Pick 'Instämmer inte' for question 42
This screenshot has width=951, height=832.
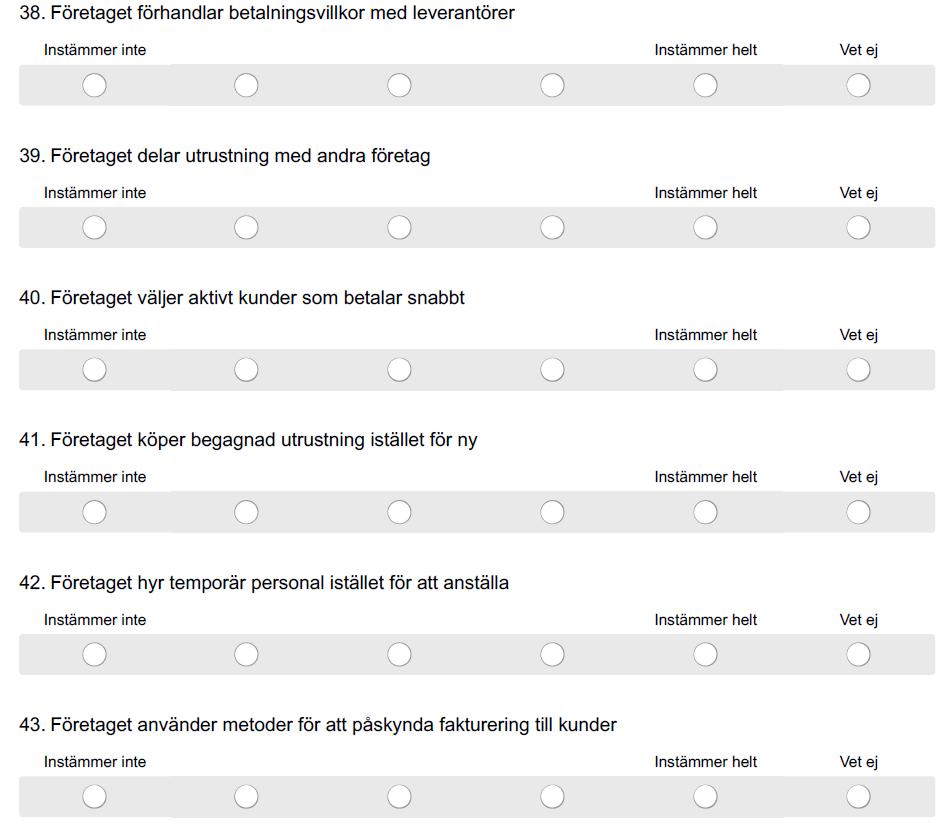(x=95, y=654)
